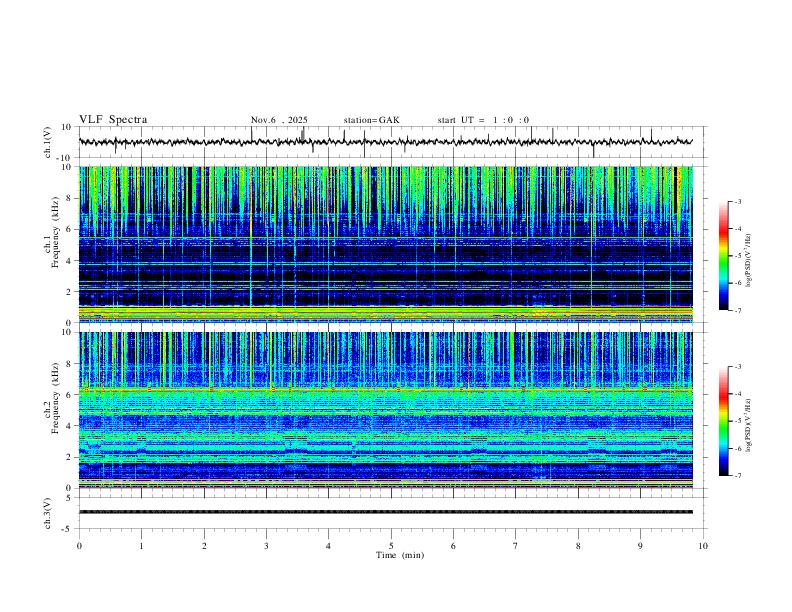792x612 pixels.
Task: Click the "-5" tick on ch.3(V) axis
Action: (68, 529)
